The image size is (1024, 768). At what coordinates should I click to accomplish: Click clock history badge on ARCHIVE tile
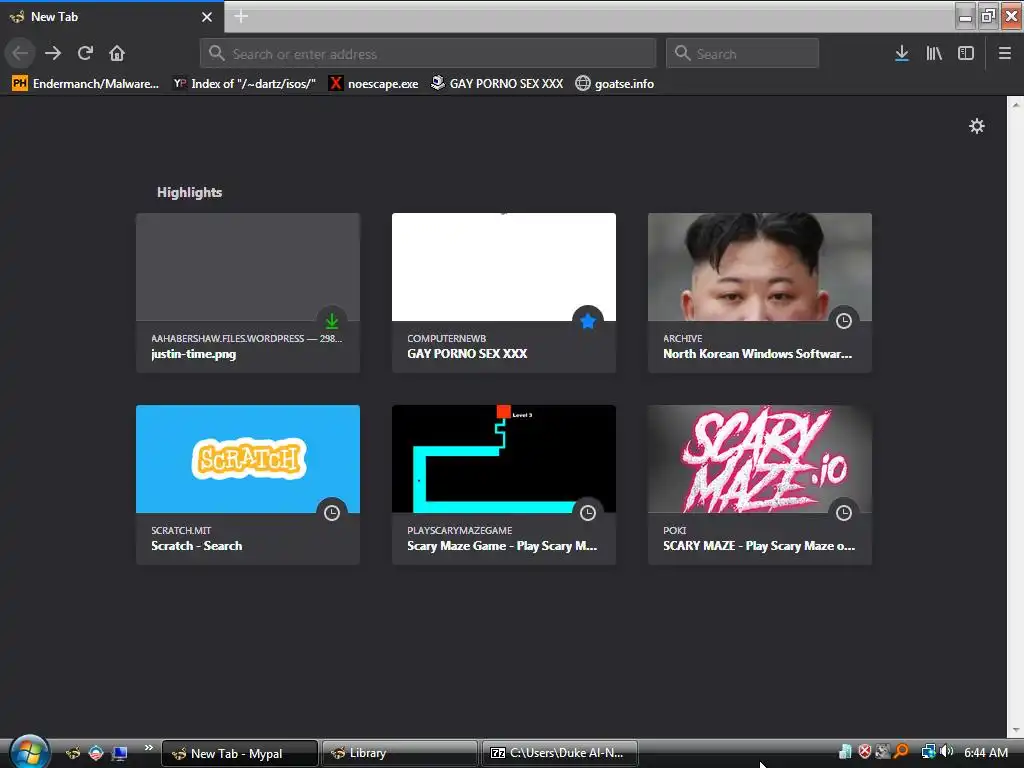coord(844,321)
